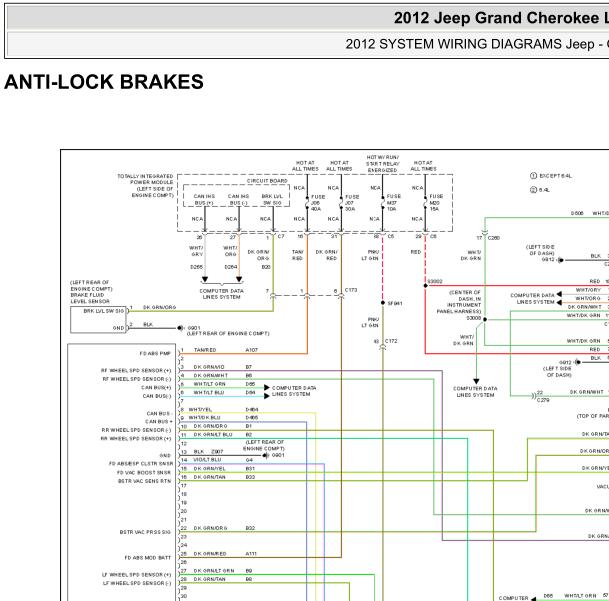Click the CAN IHS BUS (+) label

204,200
